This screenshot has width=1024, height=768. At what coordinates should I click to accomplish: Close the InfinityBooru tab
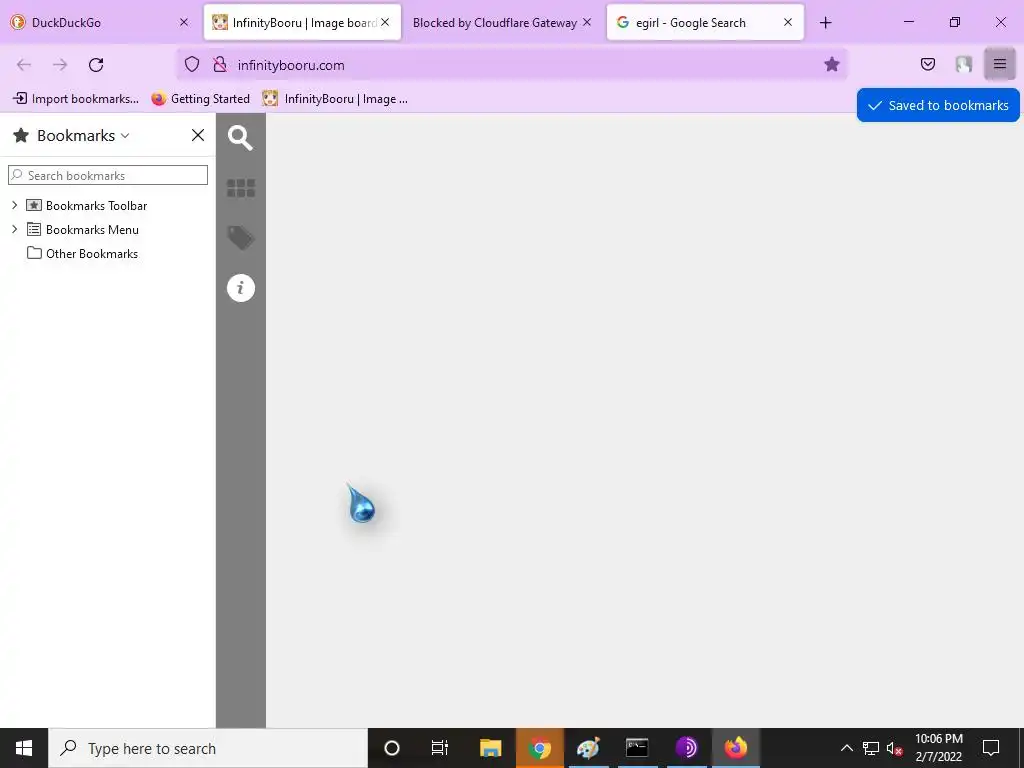click(x=385, y=22)
